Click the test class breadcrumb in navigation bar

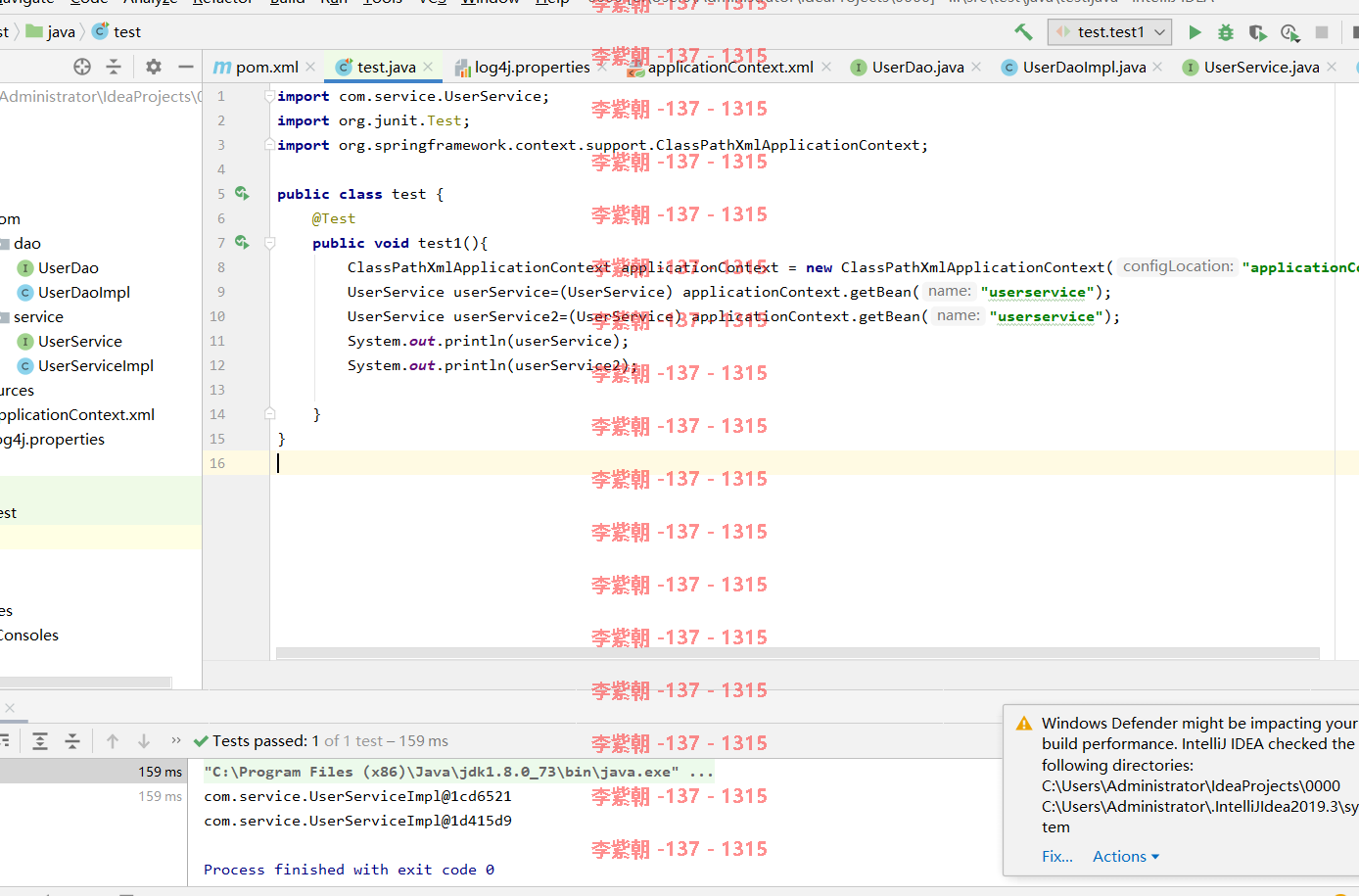[x=117, y=32]
